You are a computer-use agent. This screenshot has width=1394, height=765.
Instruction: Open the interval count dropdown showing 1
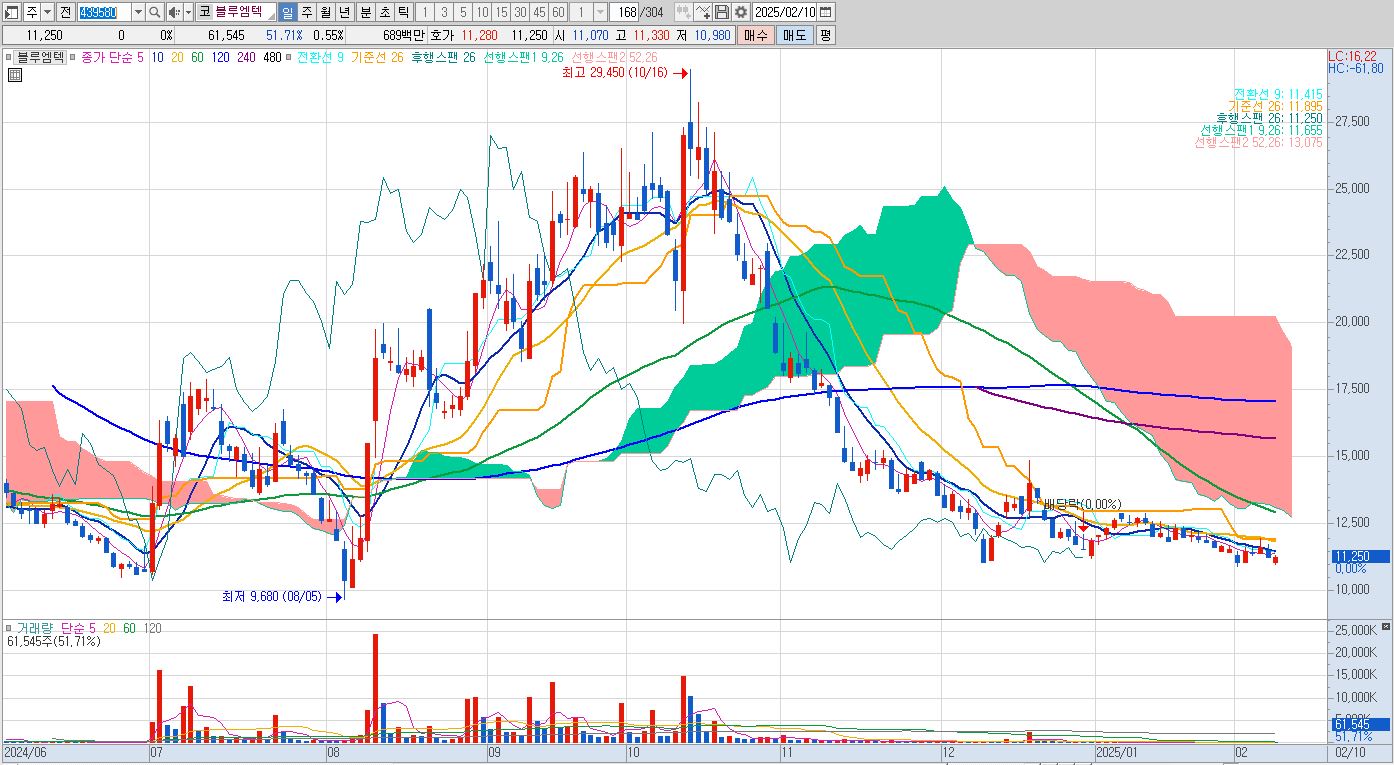click(600, 12)
